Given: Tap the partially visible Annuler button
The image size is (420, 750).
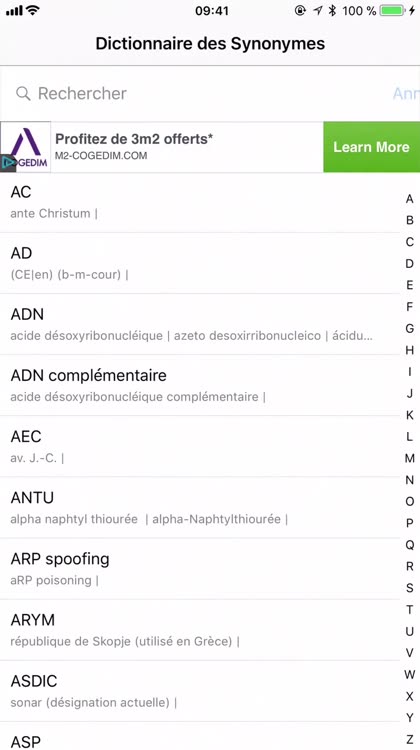Looking at the screenshot, I should tap(406, 93).
